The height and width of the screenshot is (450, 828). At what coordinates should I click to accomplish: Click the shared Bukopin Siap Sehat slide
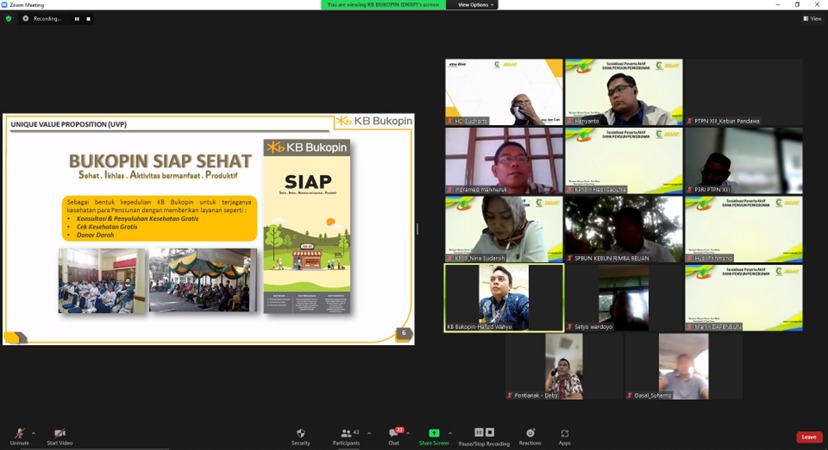pyautogui.click(x=208, y=229)
